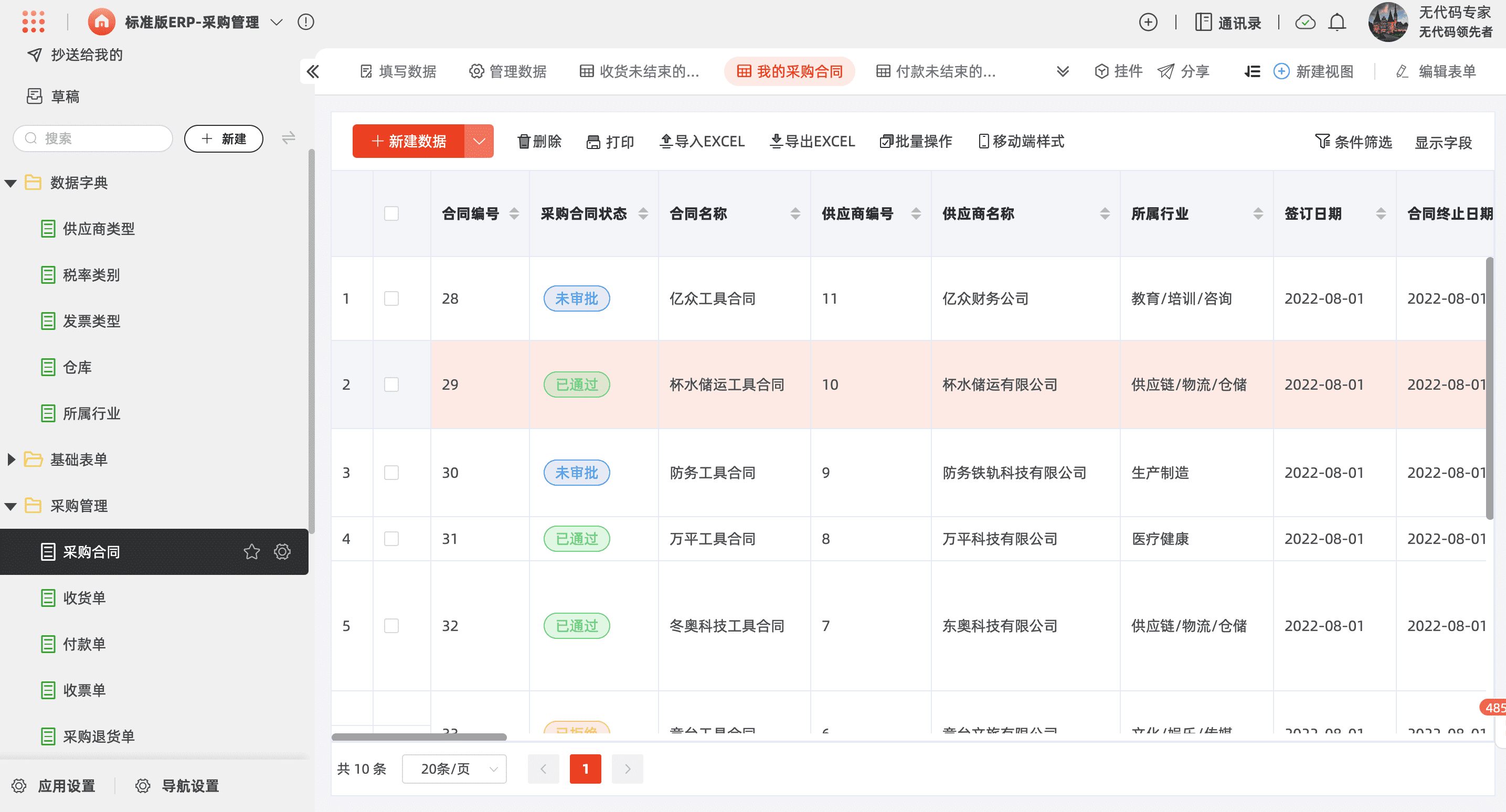Click the notification bell icon
The width and height of the screenshot is (1506, 812).
1337,22
